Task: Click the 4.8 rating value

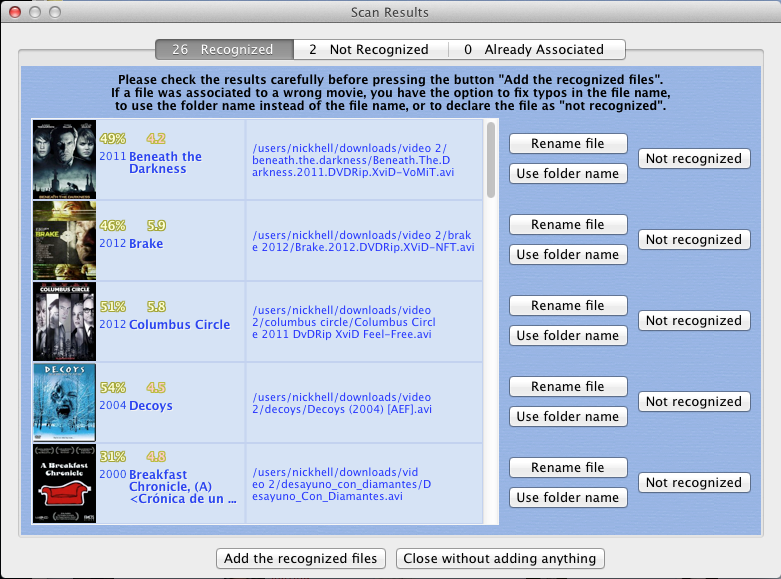Action: pos(156,456)
